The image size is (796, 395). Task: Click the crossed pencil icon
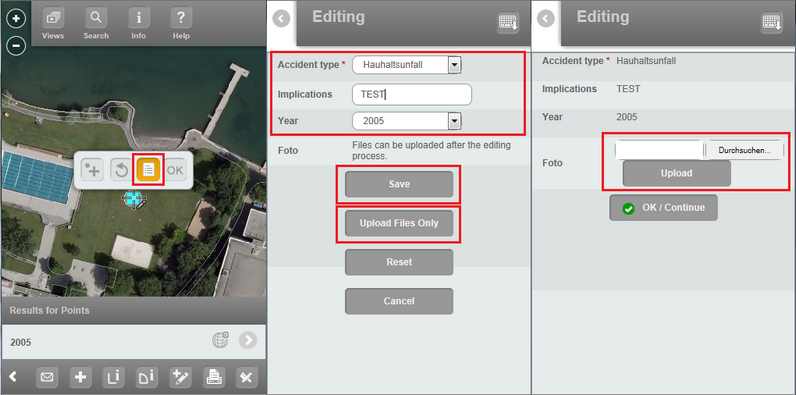[x=247, y=377]
